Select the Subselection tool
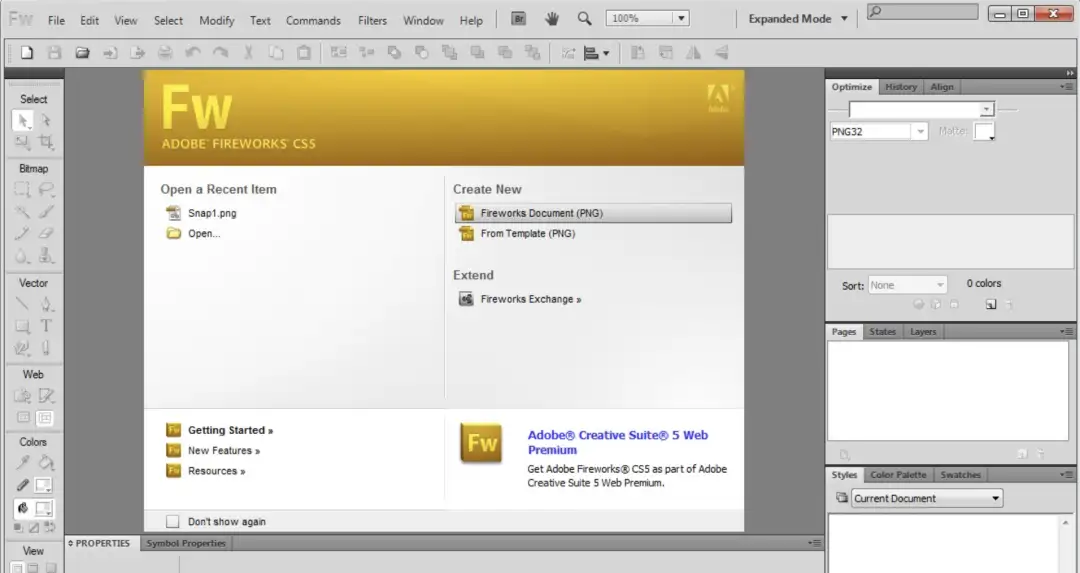This screenshot has height=573, width=1080. click(45, 121)
